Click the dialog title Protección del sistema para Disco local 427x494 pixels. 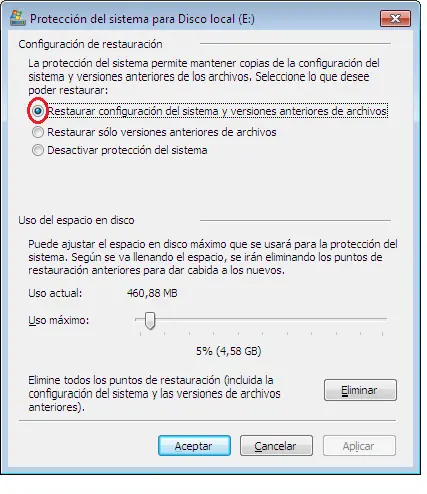[142, 19]
